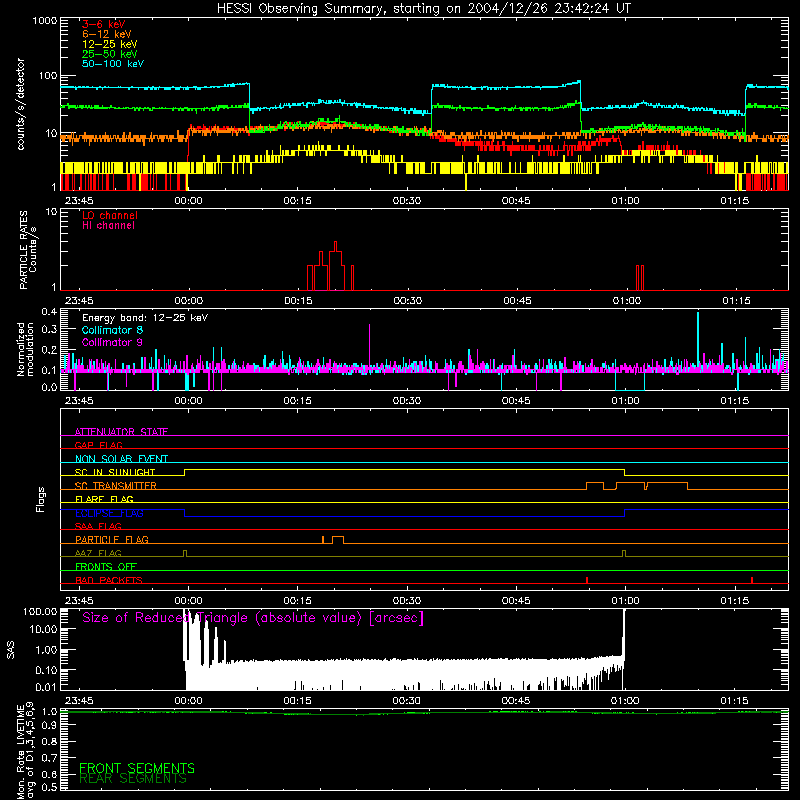This screenshot has height=800, width=800.
Task: Click the ECLIPSE FLAG label
Action: (x=109, y=513)
